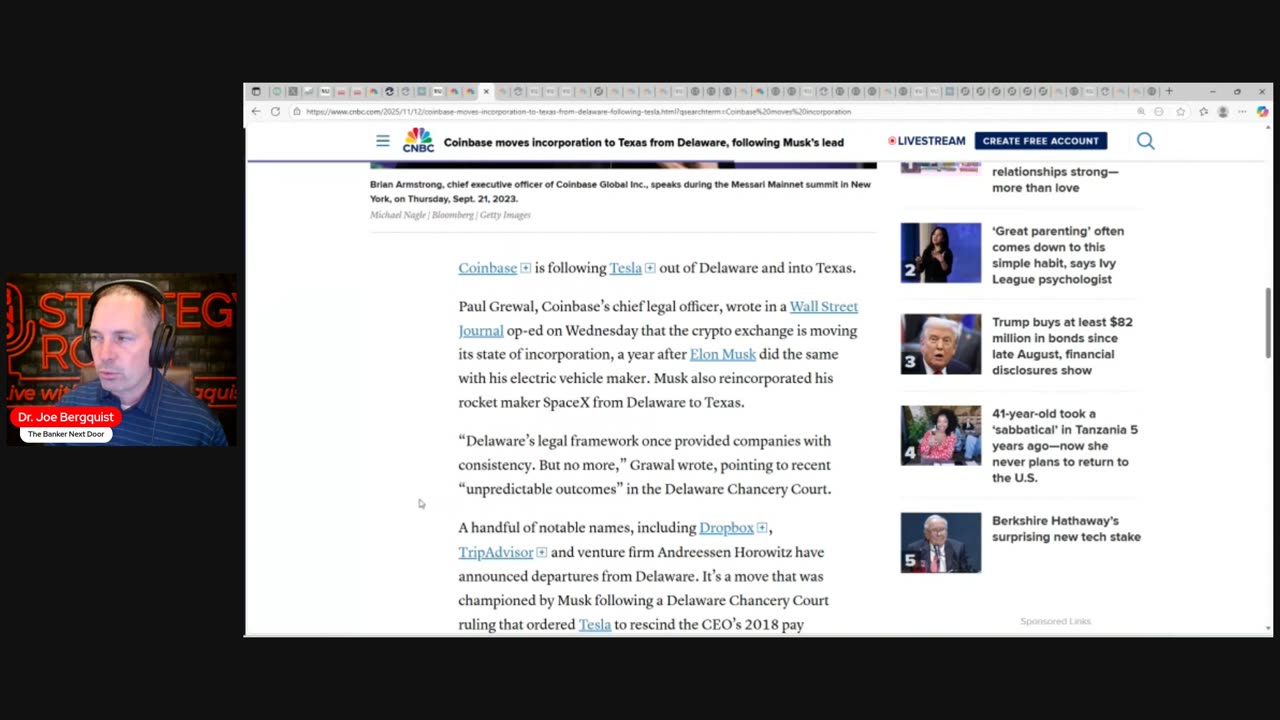Click the CNBC peacock logo
Image resolution: width=1280 pixels, height=720 pixels.
pos(418,141)
